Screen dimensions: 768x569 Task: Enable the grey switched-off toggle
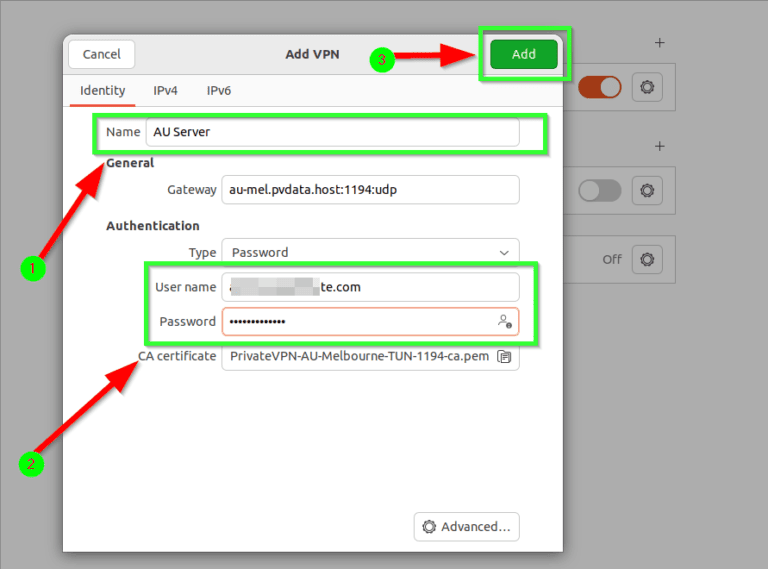[599, 190]
